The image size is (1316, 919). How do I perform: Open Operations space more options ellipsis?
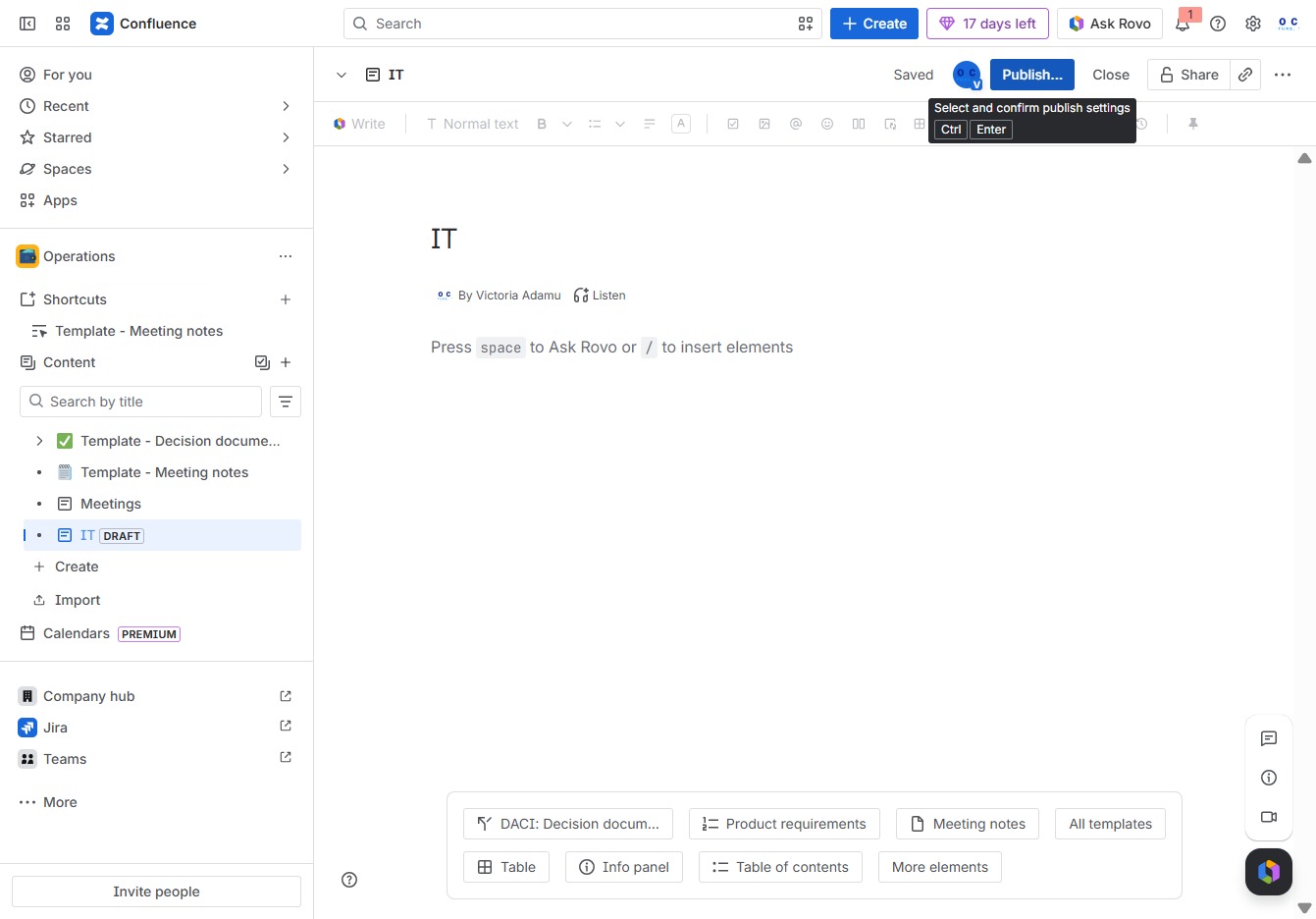[x=286, y=256]
